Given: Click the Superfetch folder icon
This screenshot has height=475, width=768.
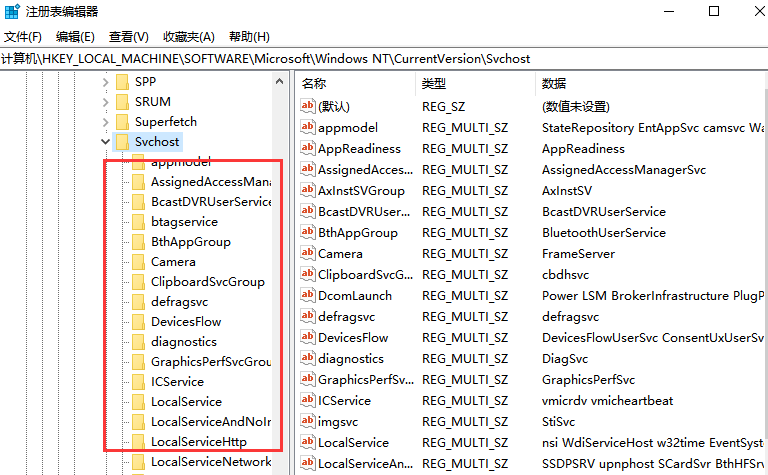Looking at the screenshot, I should 122,122.
